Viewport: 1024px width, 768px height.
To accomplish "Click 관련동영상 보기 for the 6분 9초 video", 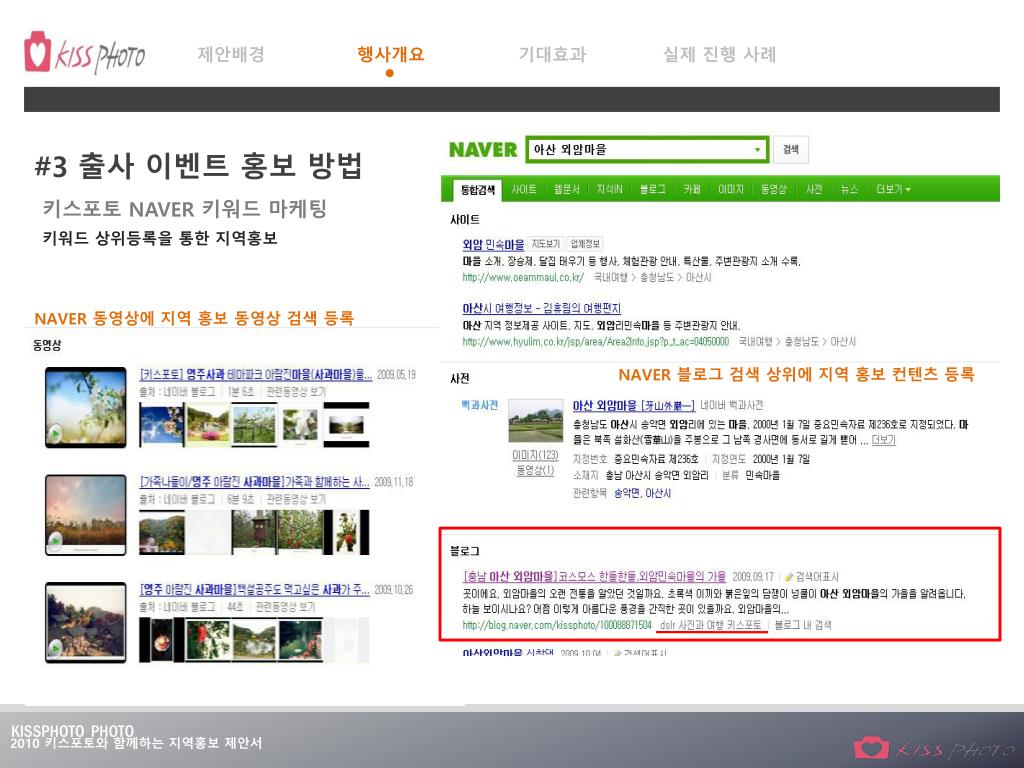I will [296, 500].
